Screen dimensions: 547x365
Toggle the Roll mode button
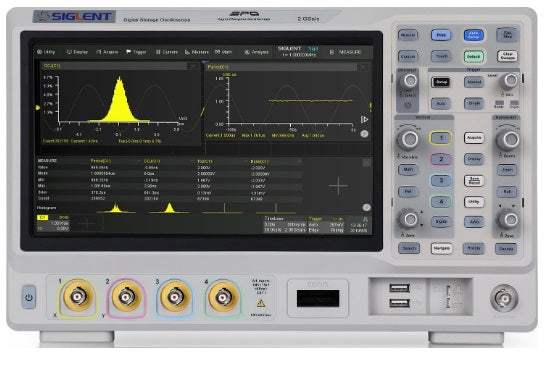coord(507,192)
